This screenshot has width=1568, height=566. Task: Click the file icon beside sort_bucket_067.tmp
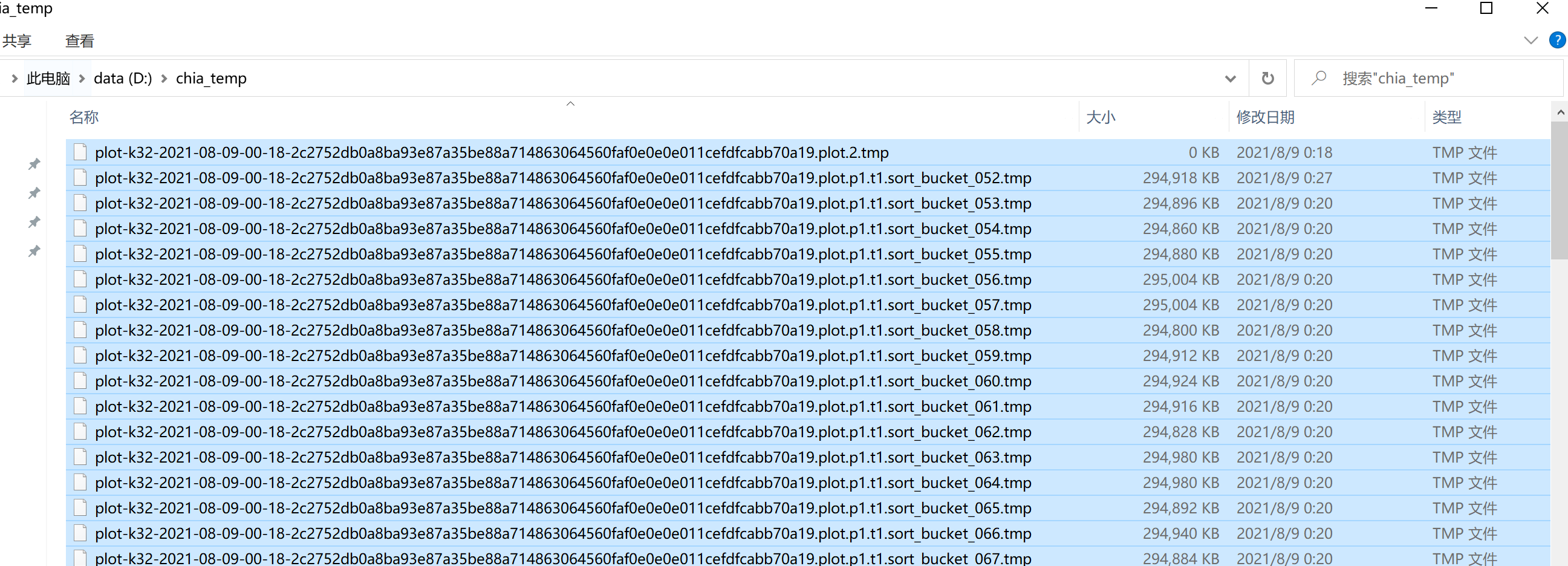click(80, 558)
